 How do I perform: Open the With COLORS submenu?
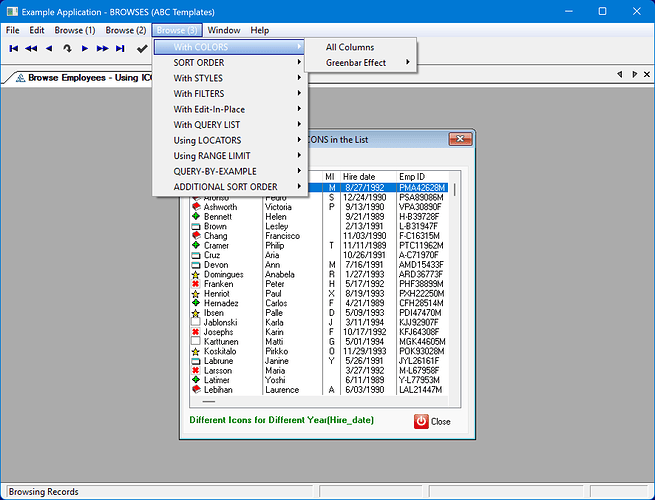tap(229, 47)
